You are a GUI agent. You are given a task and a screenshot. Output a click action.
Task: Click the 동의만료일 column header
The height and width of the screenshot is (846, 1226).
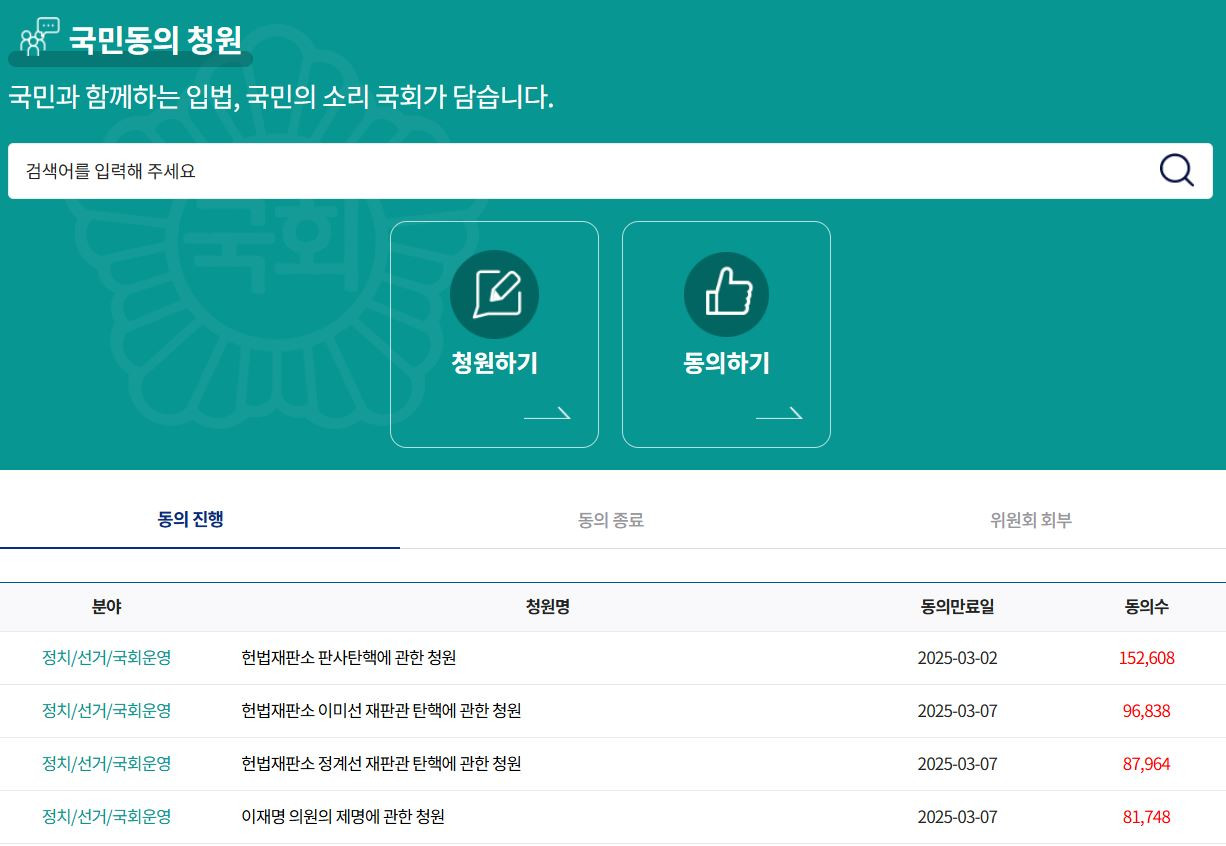[957, 606]
